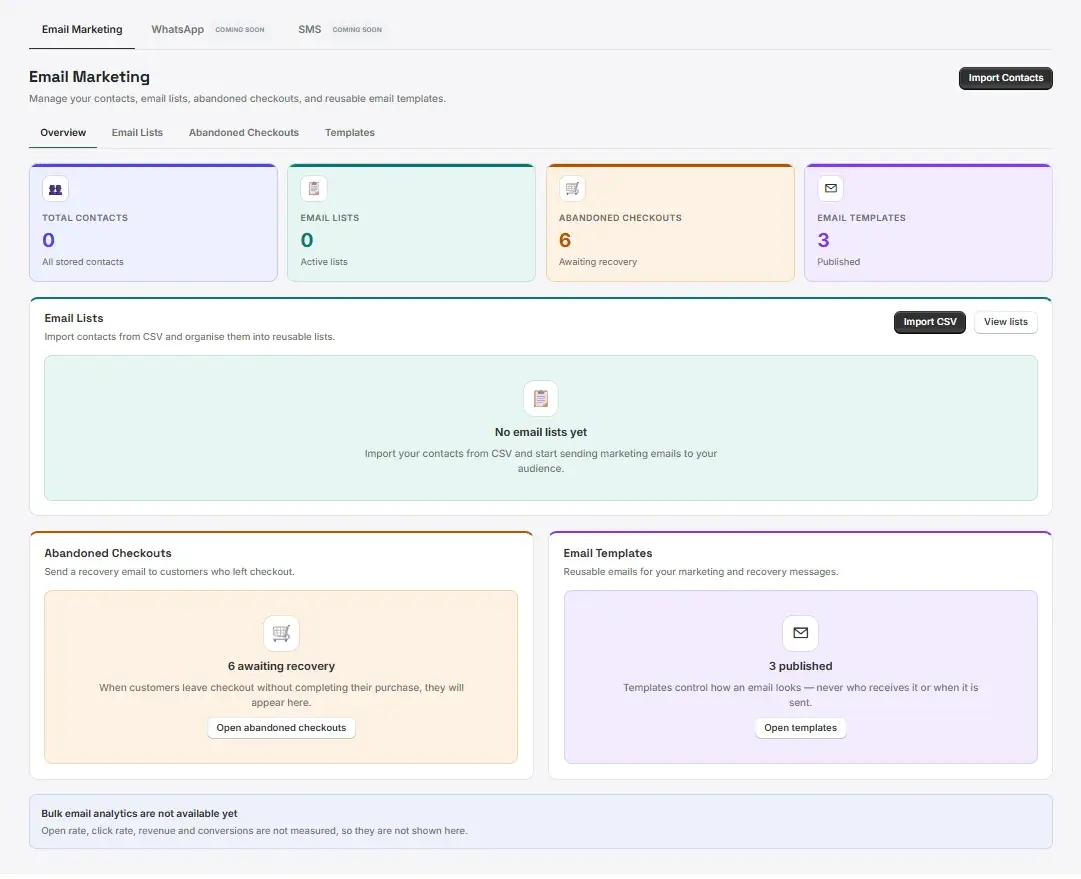The width and height of the screenshot is (1081, 879).
Task: Click the 'Email Marketing' page heading
Action: pyautogui.click(x=90, y=77)
